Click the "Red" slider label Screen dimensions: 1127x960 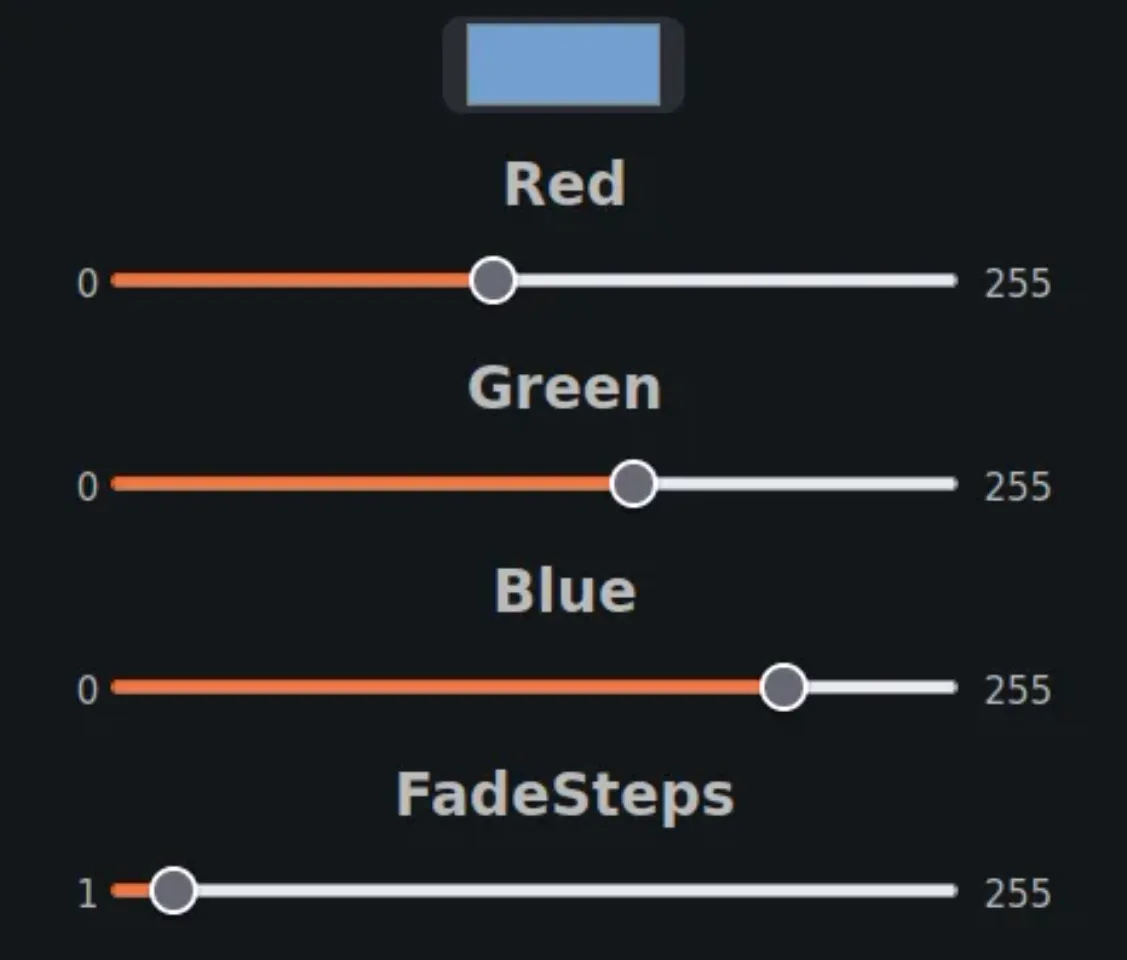click(x=564, y=185)
